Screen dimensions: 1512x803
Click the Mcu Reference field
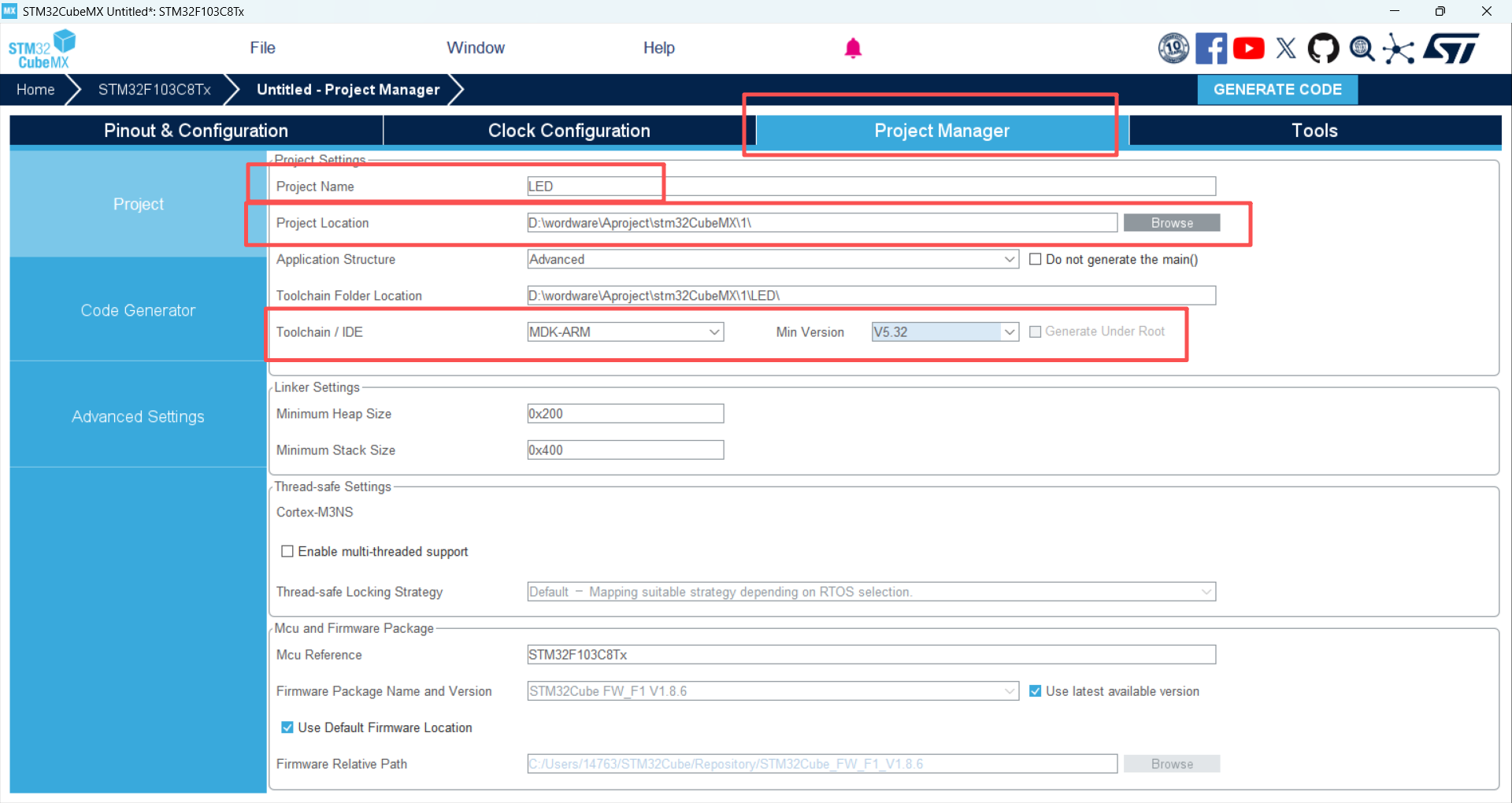872,654
